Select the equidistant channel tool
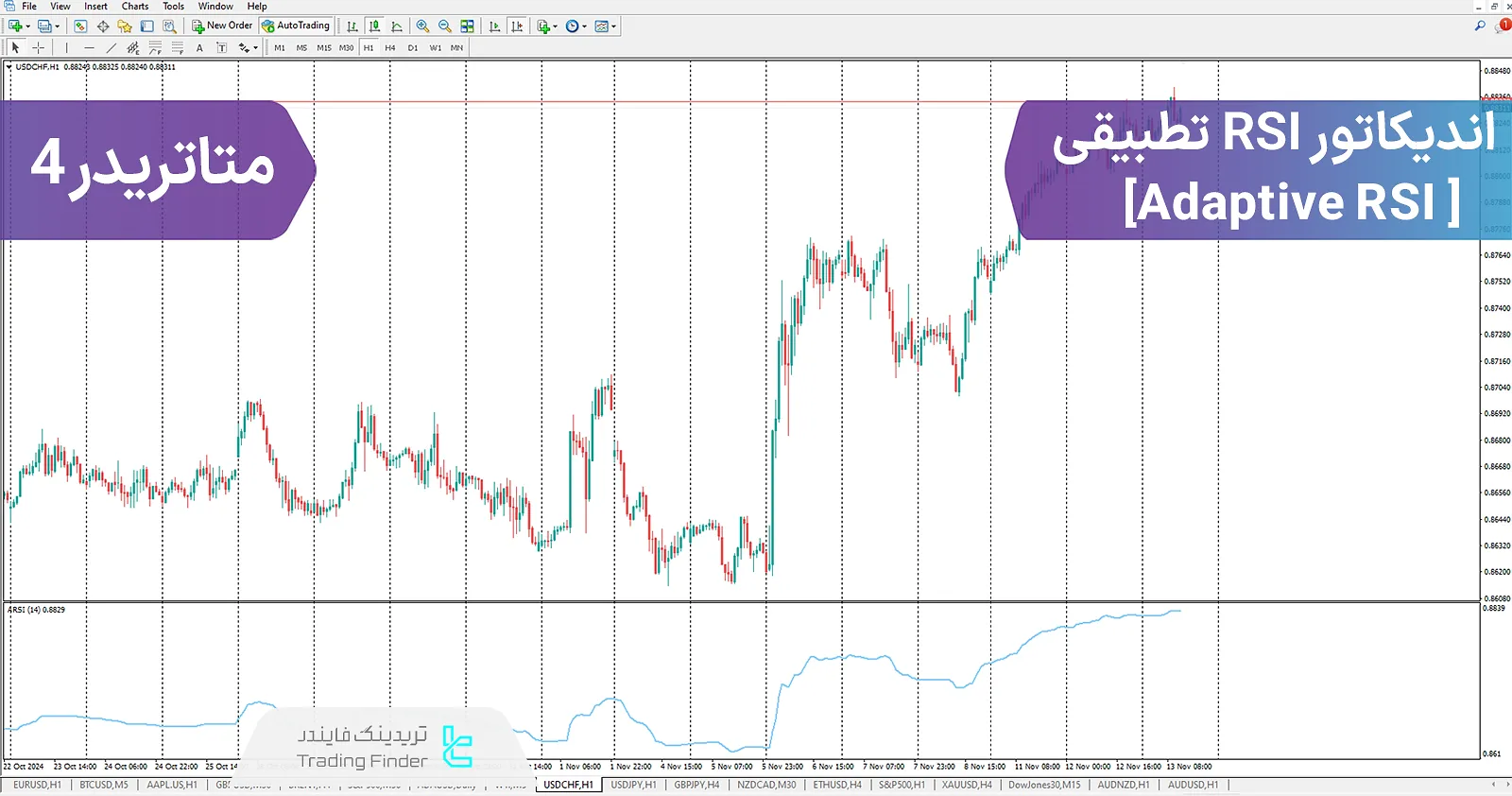1512x796 pixels. click(133, 47)
